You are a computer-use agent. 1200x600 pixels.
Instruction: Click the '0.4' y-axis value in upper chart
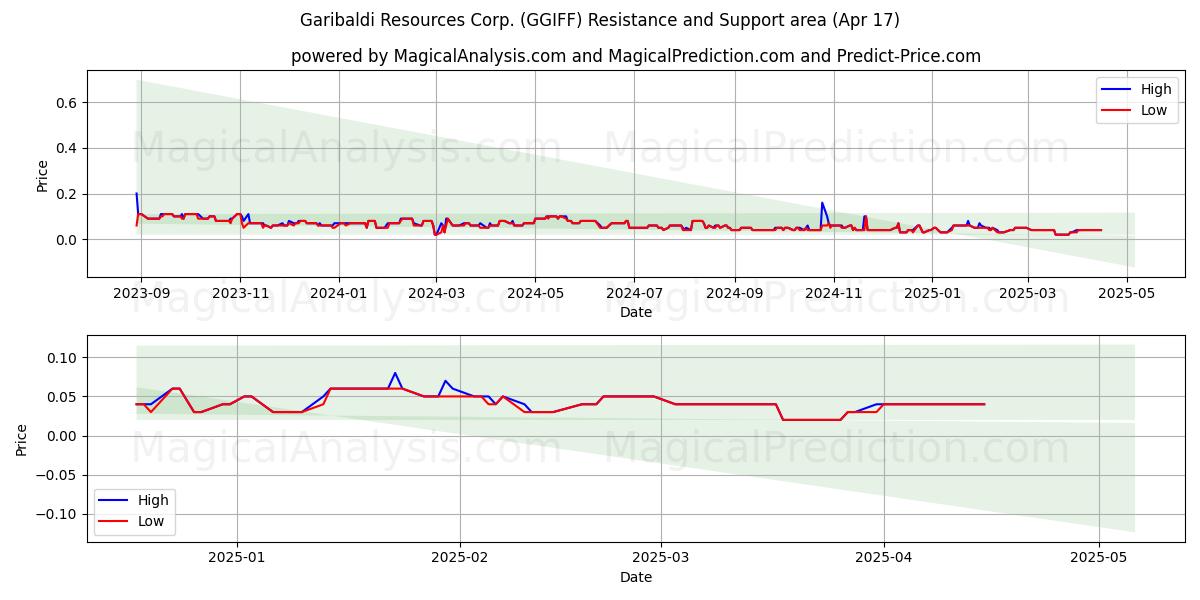(x=68, y=148)
